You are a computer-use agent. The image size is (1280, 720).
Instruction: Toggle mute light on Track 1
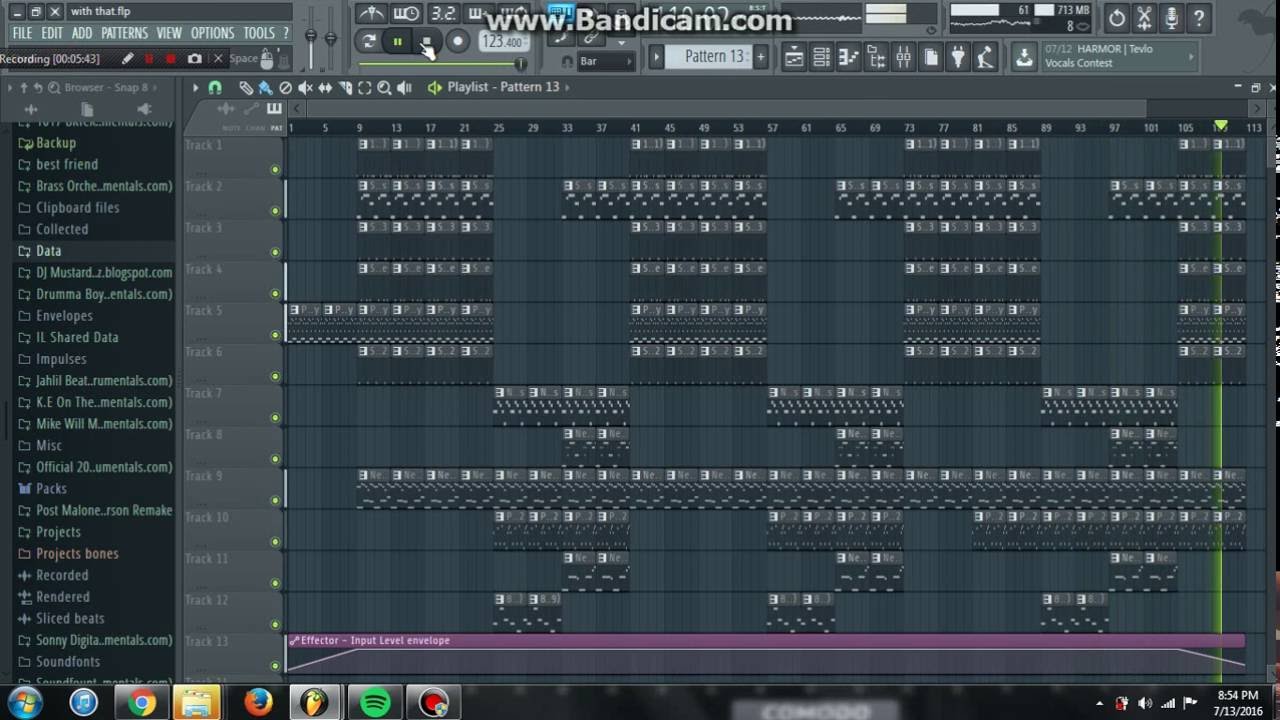point(275,170)
